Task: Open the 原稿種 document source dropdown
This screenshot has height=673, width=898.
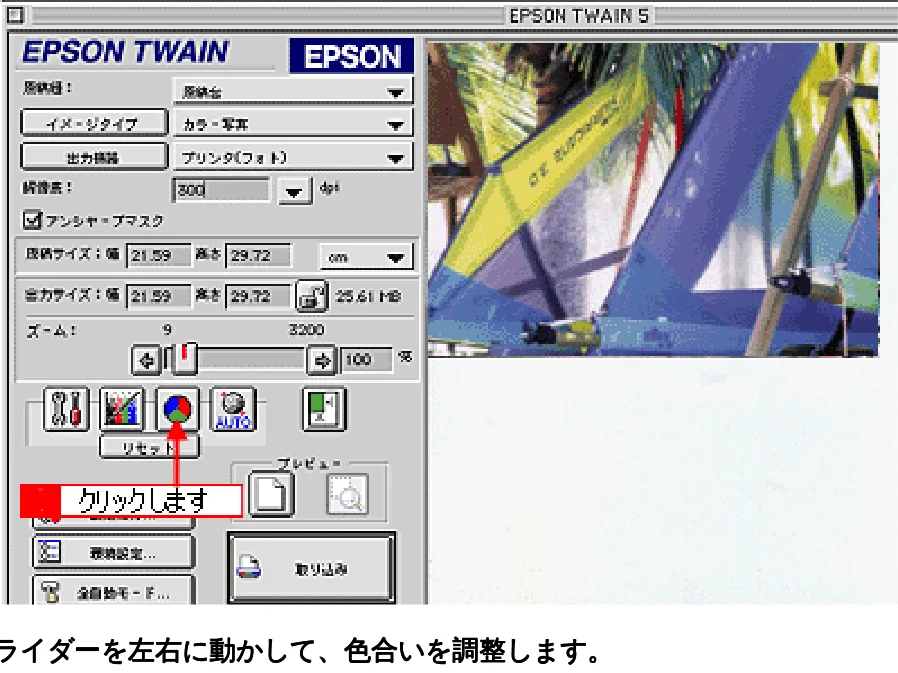Action: click(293, 91)
